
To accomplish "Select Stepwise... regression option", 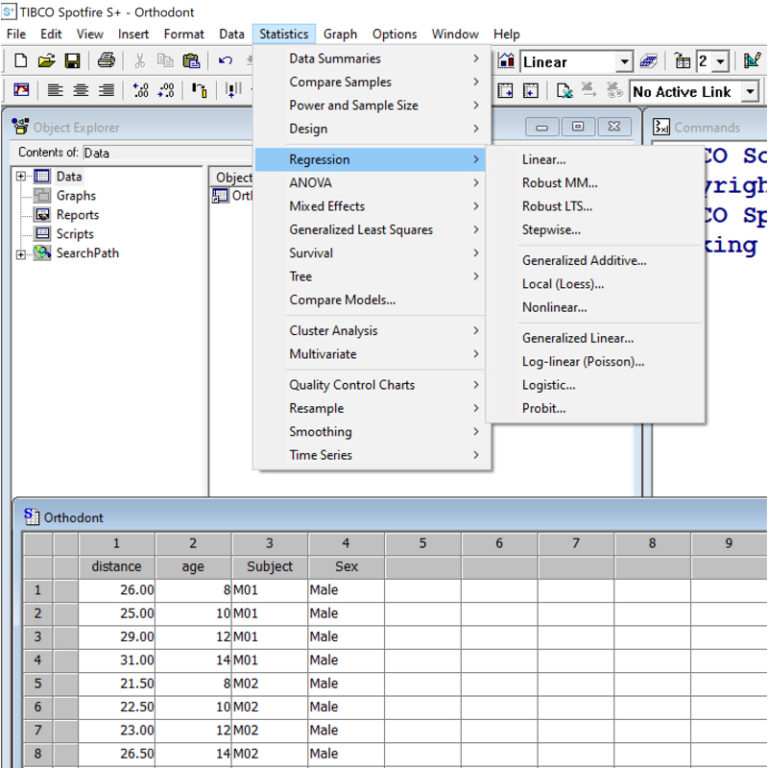I will [551, 230].
